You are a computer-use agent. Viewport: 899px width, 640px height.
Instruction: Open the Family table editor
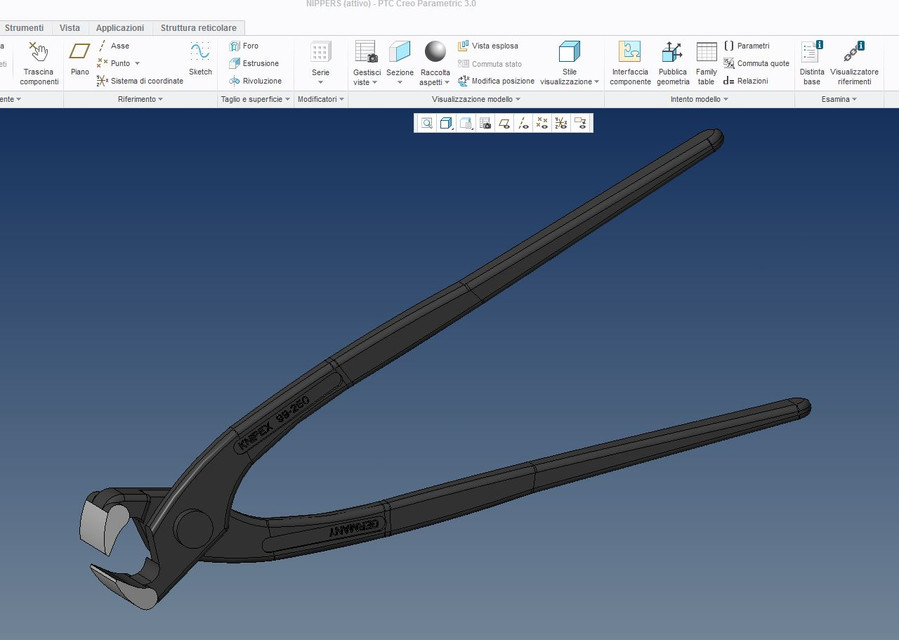[x=706, y=63]
